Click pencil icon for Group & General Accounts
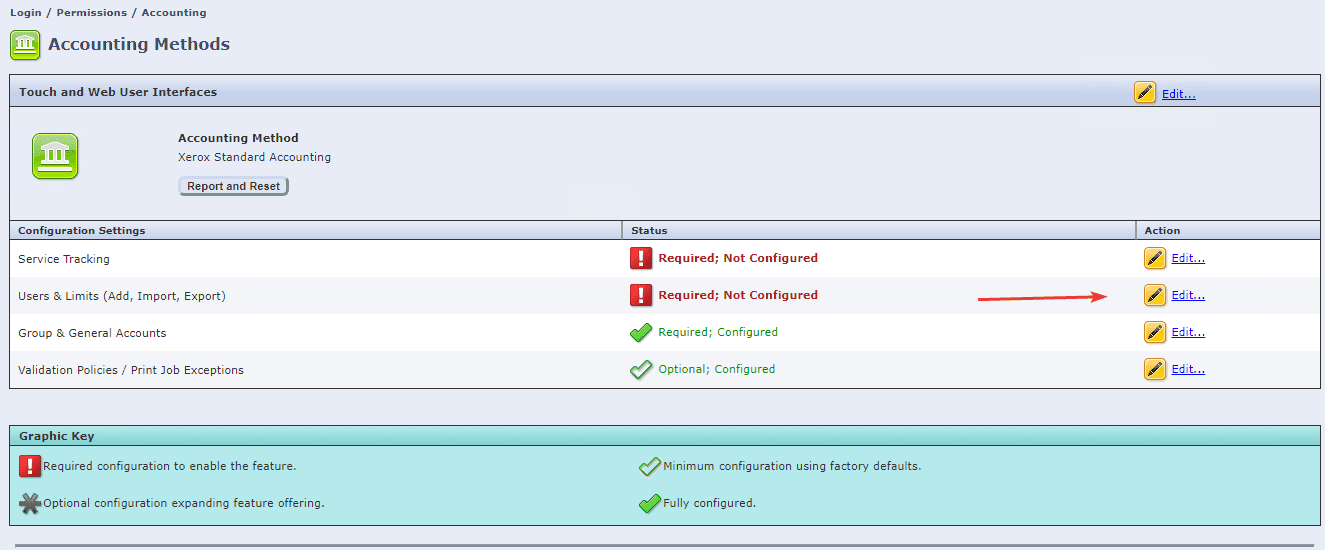 tap(1154, 332)
